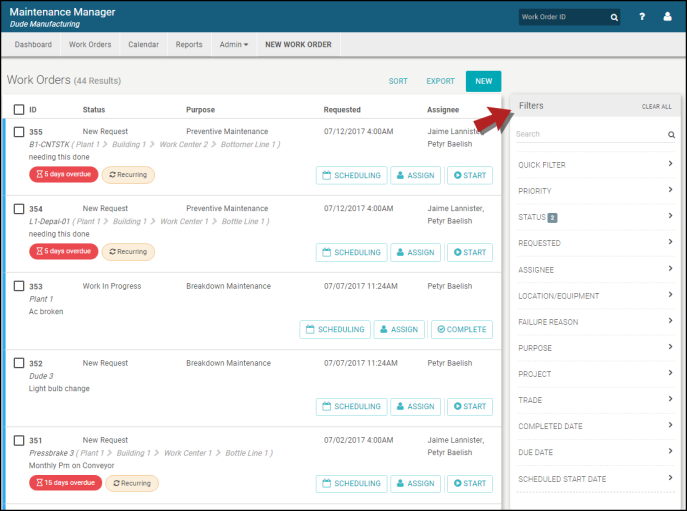This screenshot has width=687, height=511.
Task: Click the search magnifier icon in header
Action: [614, 17]
